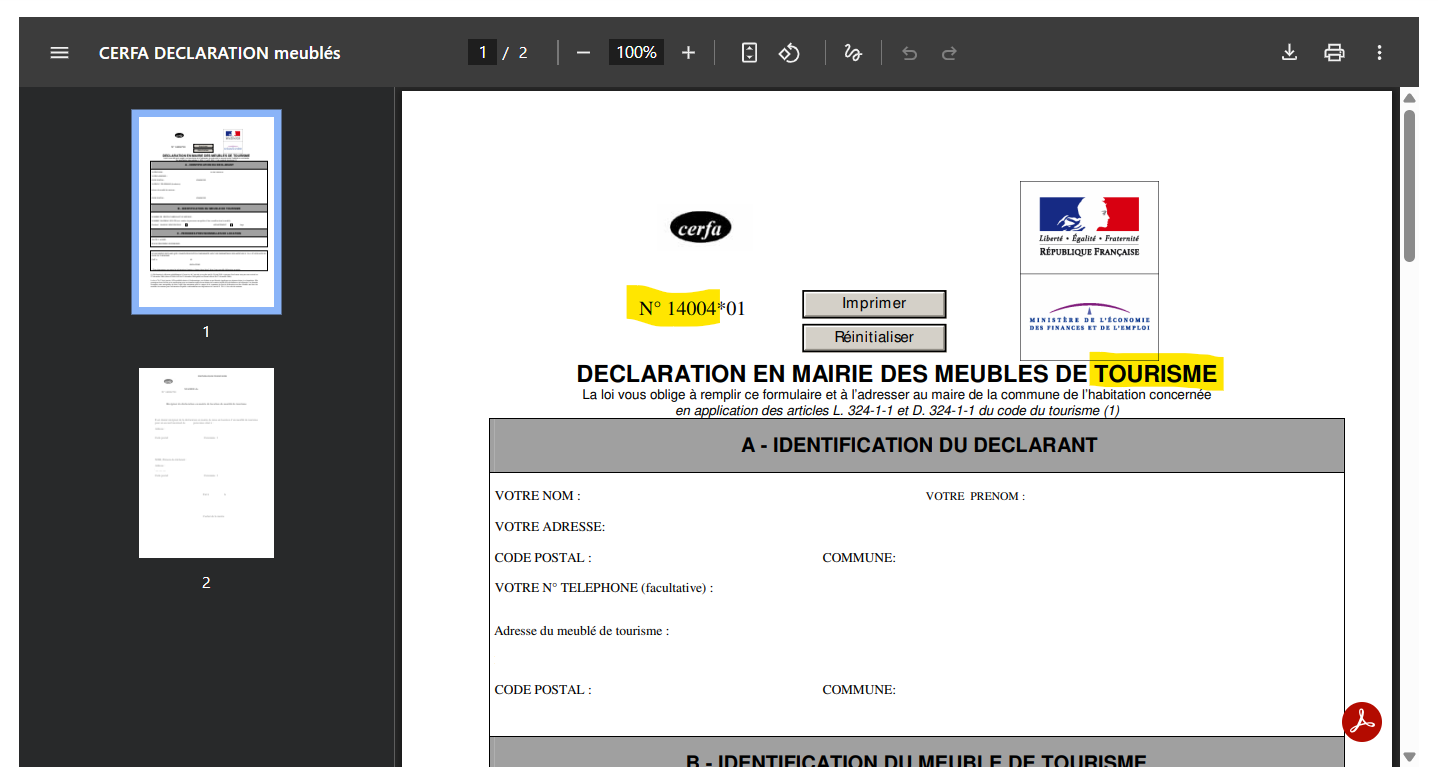Select page 2 thumbnail
This screenshot has height=777, width=1438.
pos(206,463)
